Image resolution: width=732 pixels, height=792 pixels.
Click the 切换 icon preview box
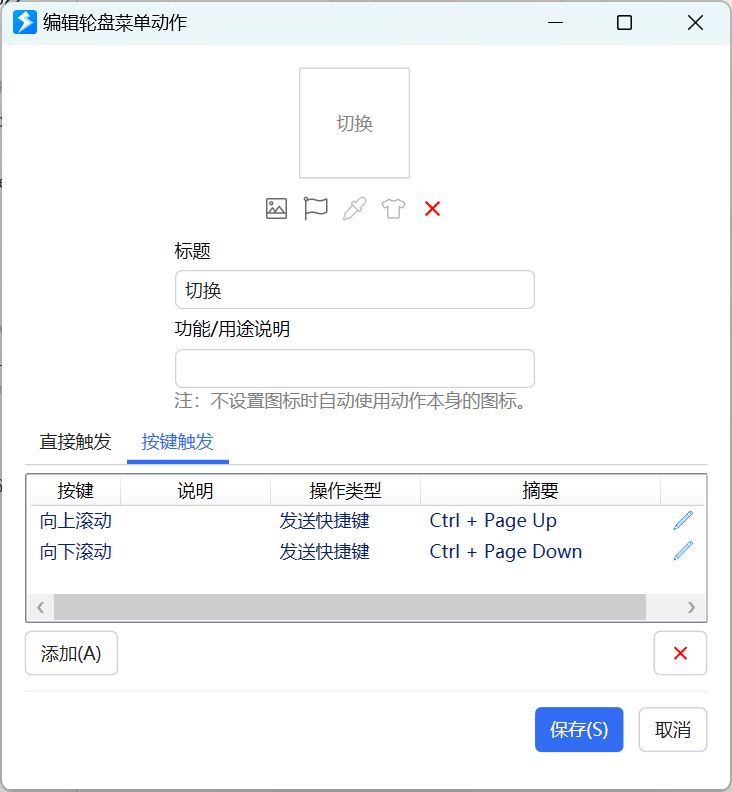tap(354, 123)
